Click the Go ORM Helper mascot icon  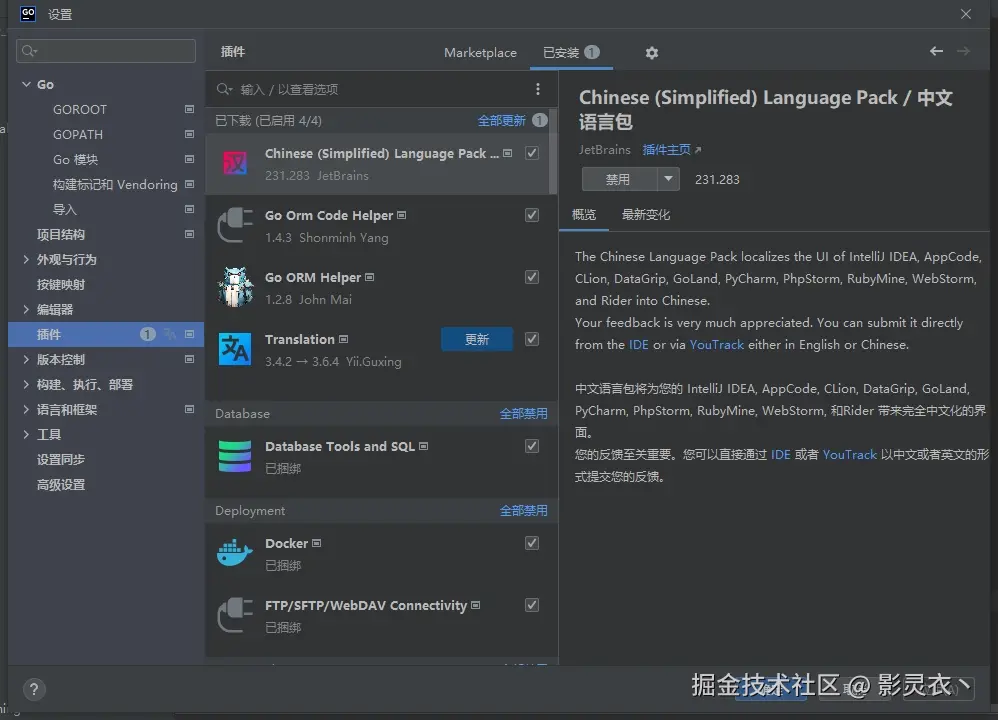pyautogui.click(x=235, y=287)
